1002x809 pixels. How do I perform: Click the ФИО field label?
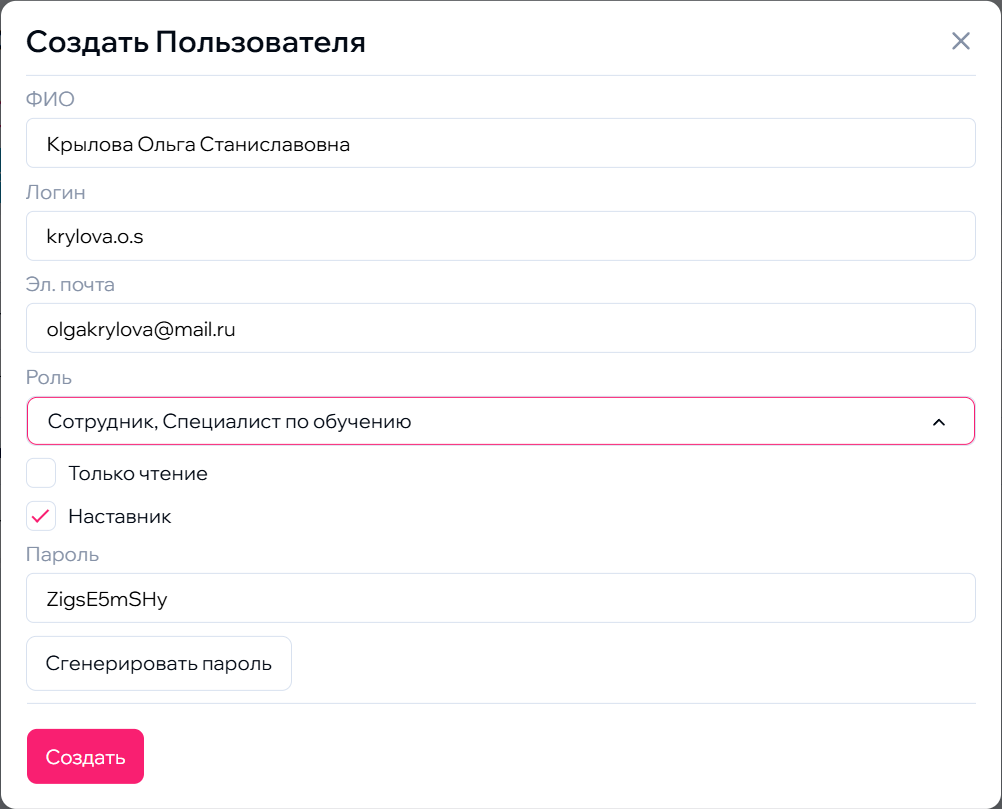click(x=50, y=99)
